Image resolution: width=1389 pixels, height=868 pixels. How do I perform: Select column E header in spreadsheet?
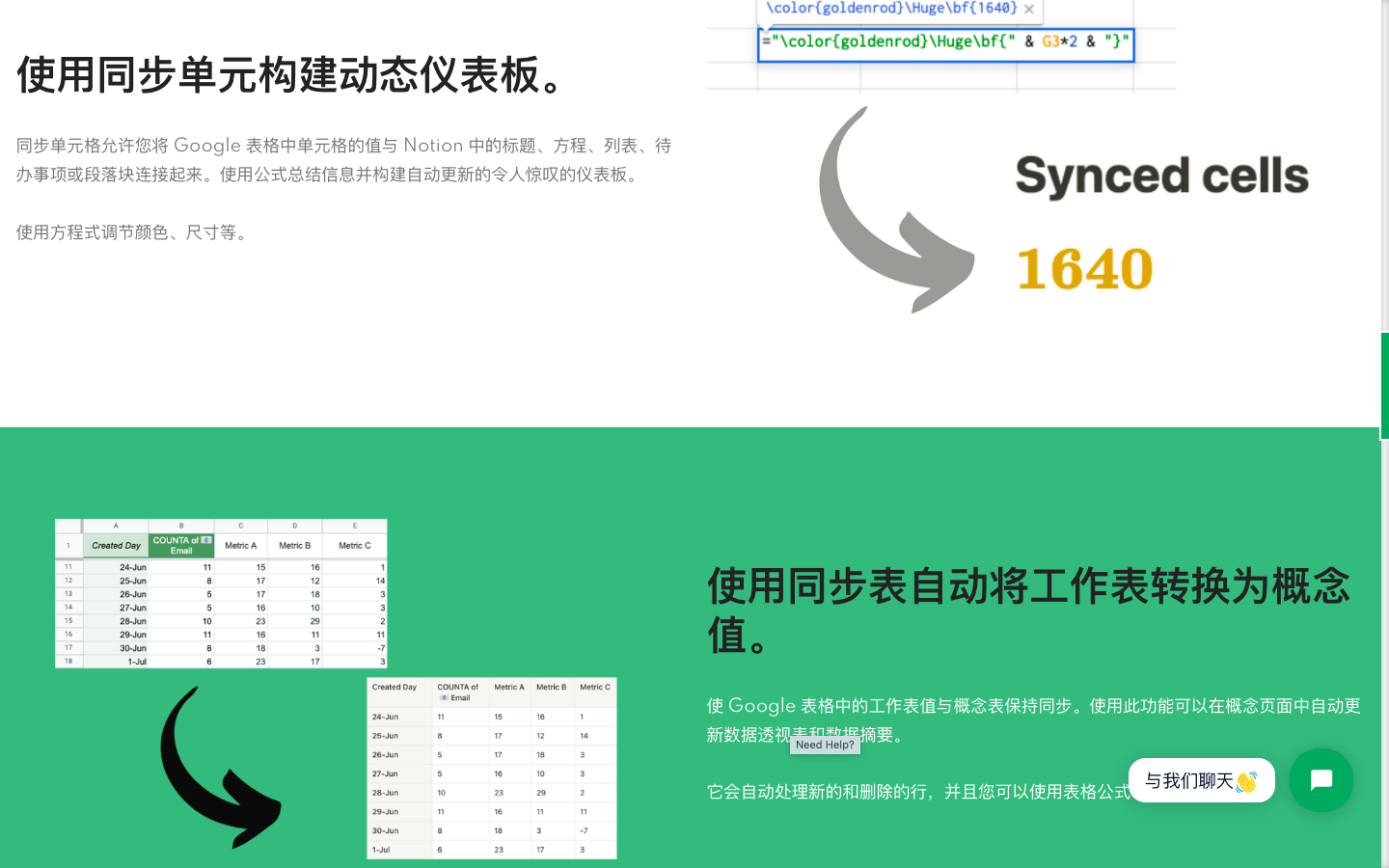click(x=355, y=527)
